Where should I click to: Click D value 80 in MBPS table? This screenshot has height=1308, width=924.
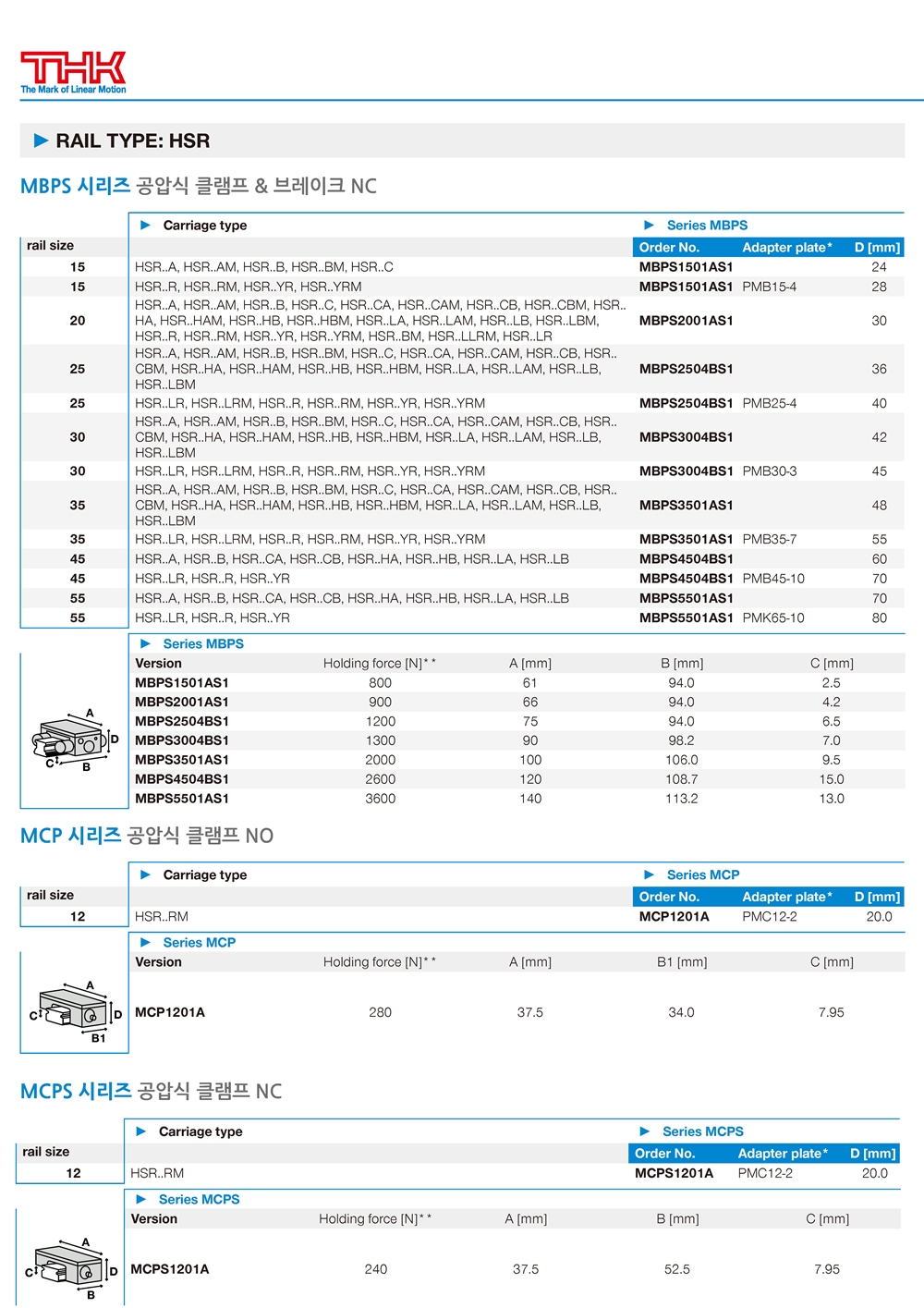point(880,618)
